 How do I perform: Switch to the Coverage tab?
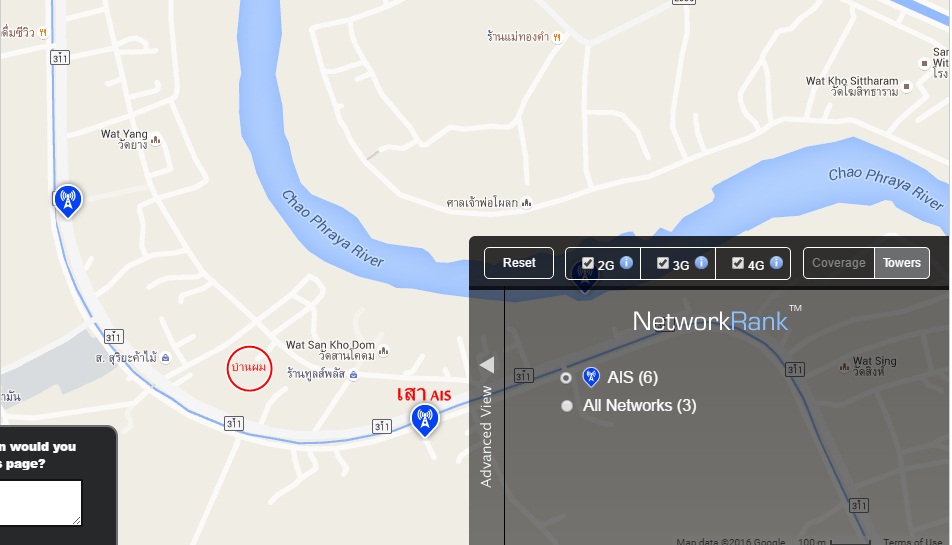[x=839, y=263]
